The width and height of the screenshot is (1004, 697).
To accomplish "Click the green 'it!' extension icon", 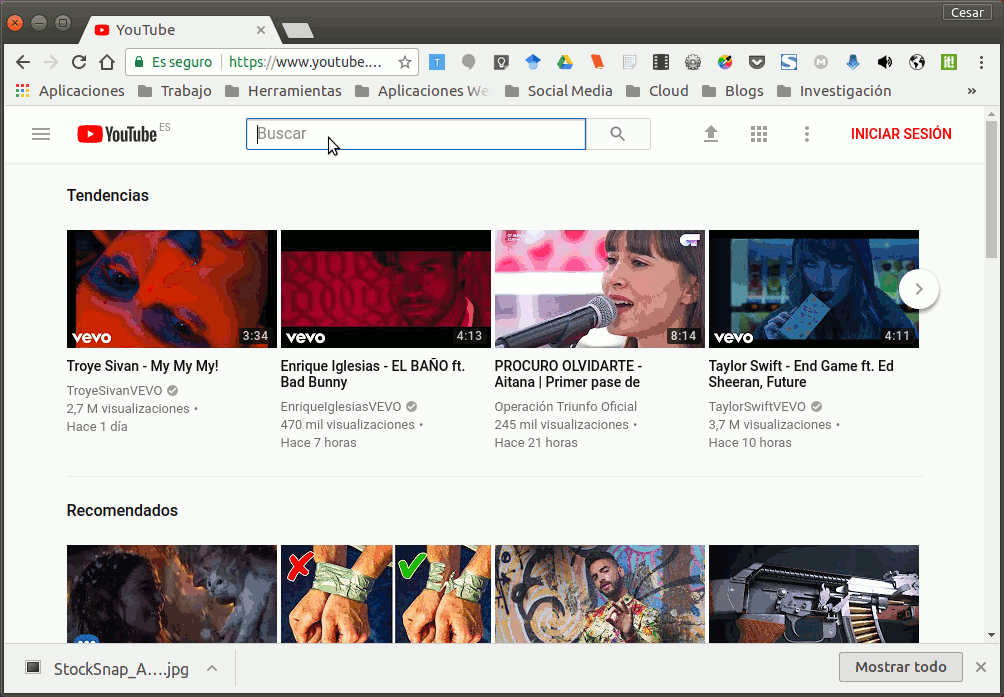I will [x=949, y=62].
